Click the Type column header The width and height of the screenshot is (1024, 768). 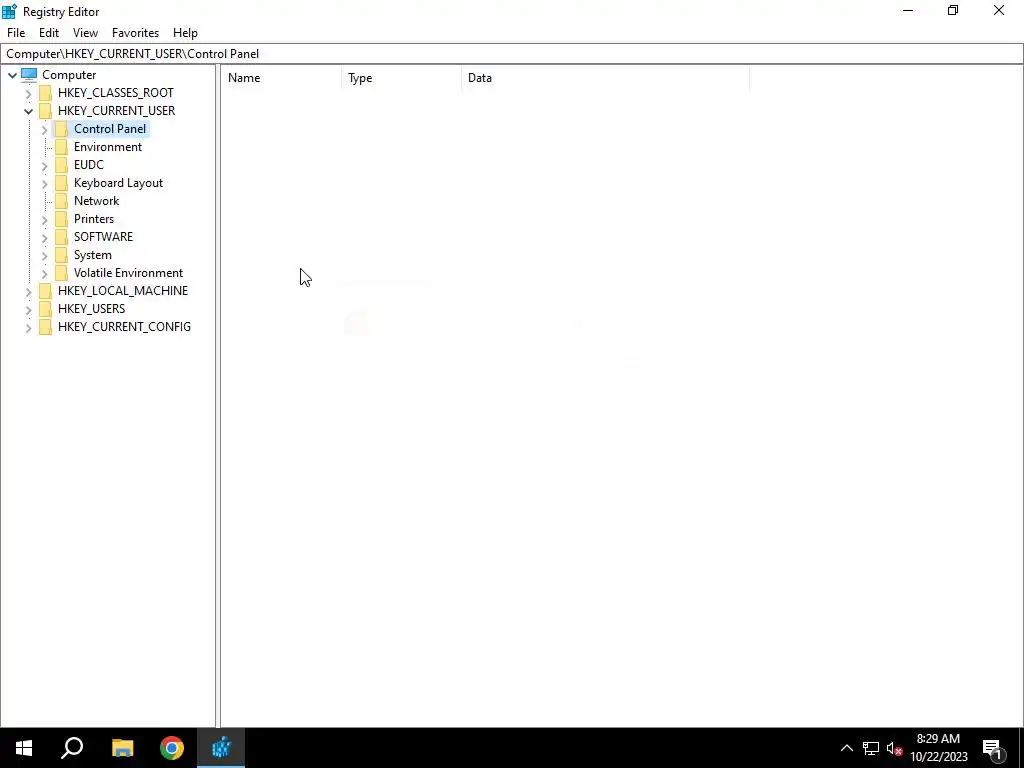[x=402, y=78]
